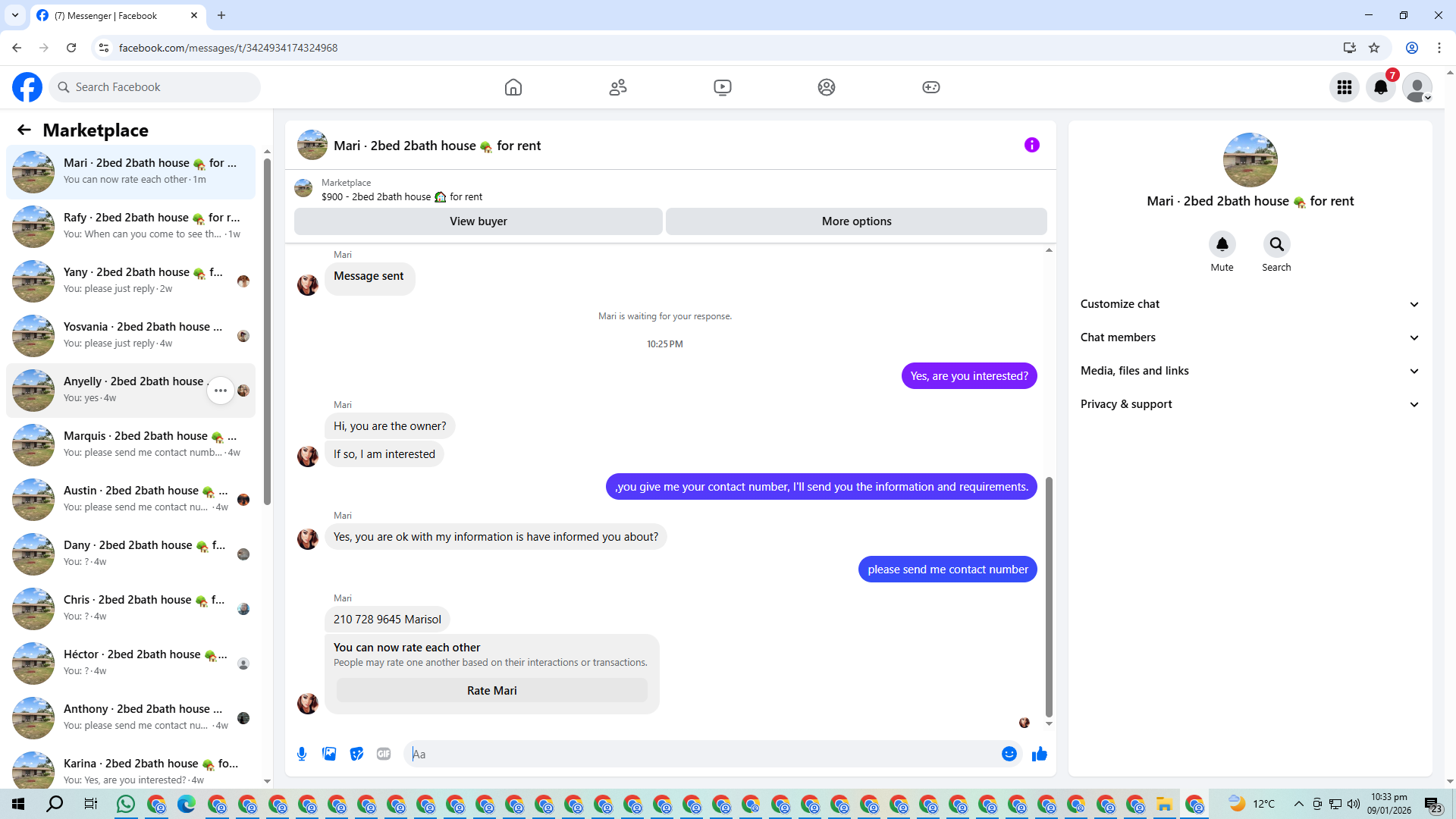Go to the Facebook Home tab
This screenshot has width=1456, height=819.
point(513,87)
